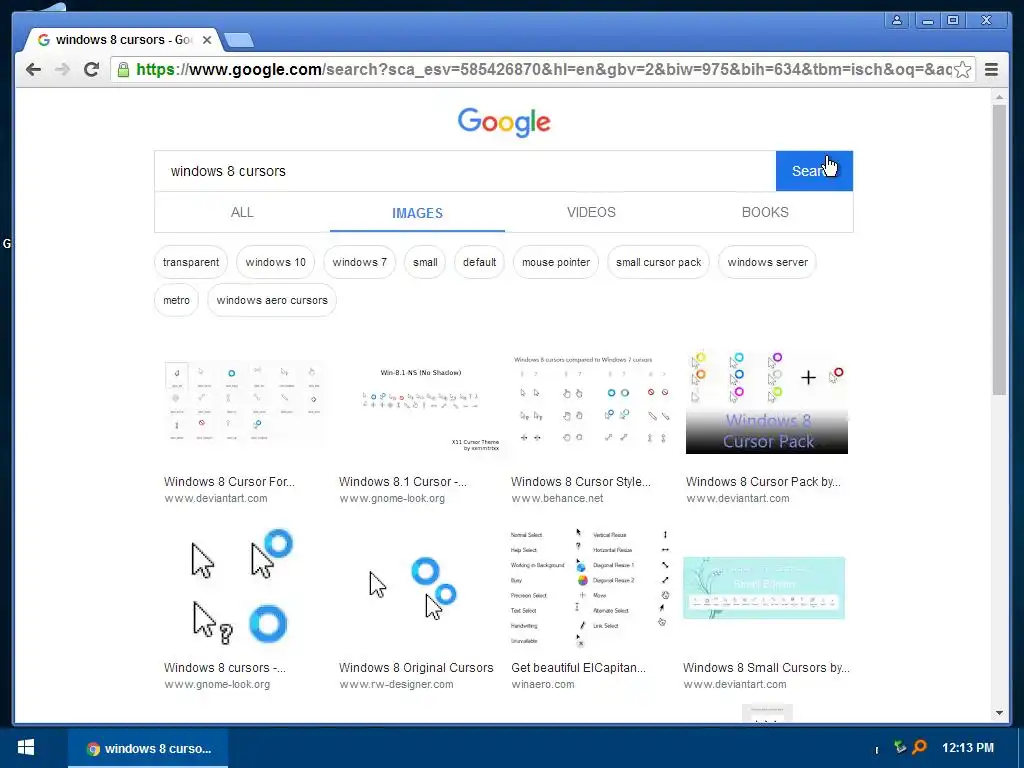This screenshot has width=1024, height=768.
Task: Switch to the ALL results tab
Action: click(x=242, y=212)
